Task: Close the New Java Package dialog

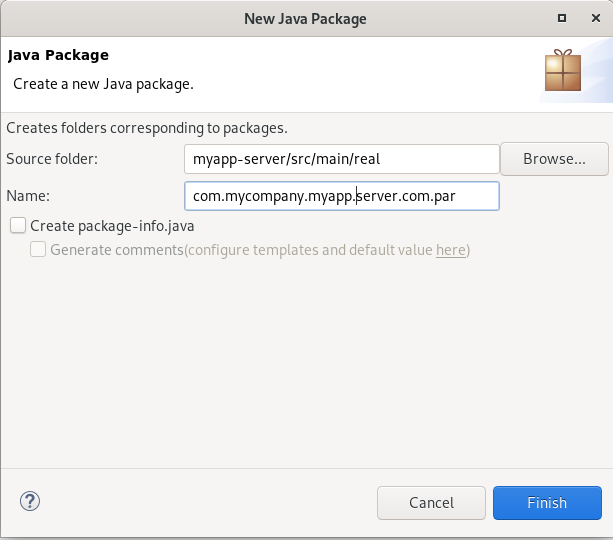Action: click(596, 18)
